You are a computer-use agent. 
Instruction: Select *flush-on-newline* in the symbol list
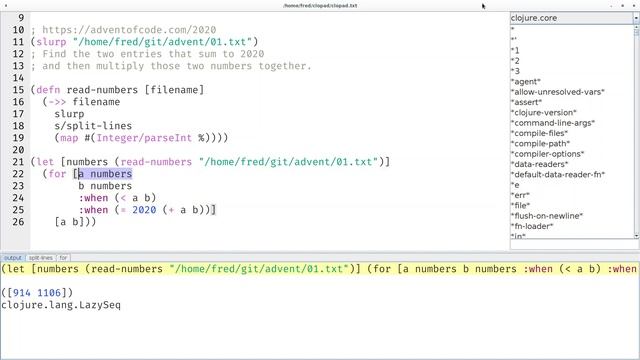[547, 216]
